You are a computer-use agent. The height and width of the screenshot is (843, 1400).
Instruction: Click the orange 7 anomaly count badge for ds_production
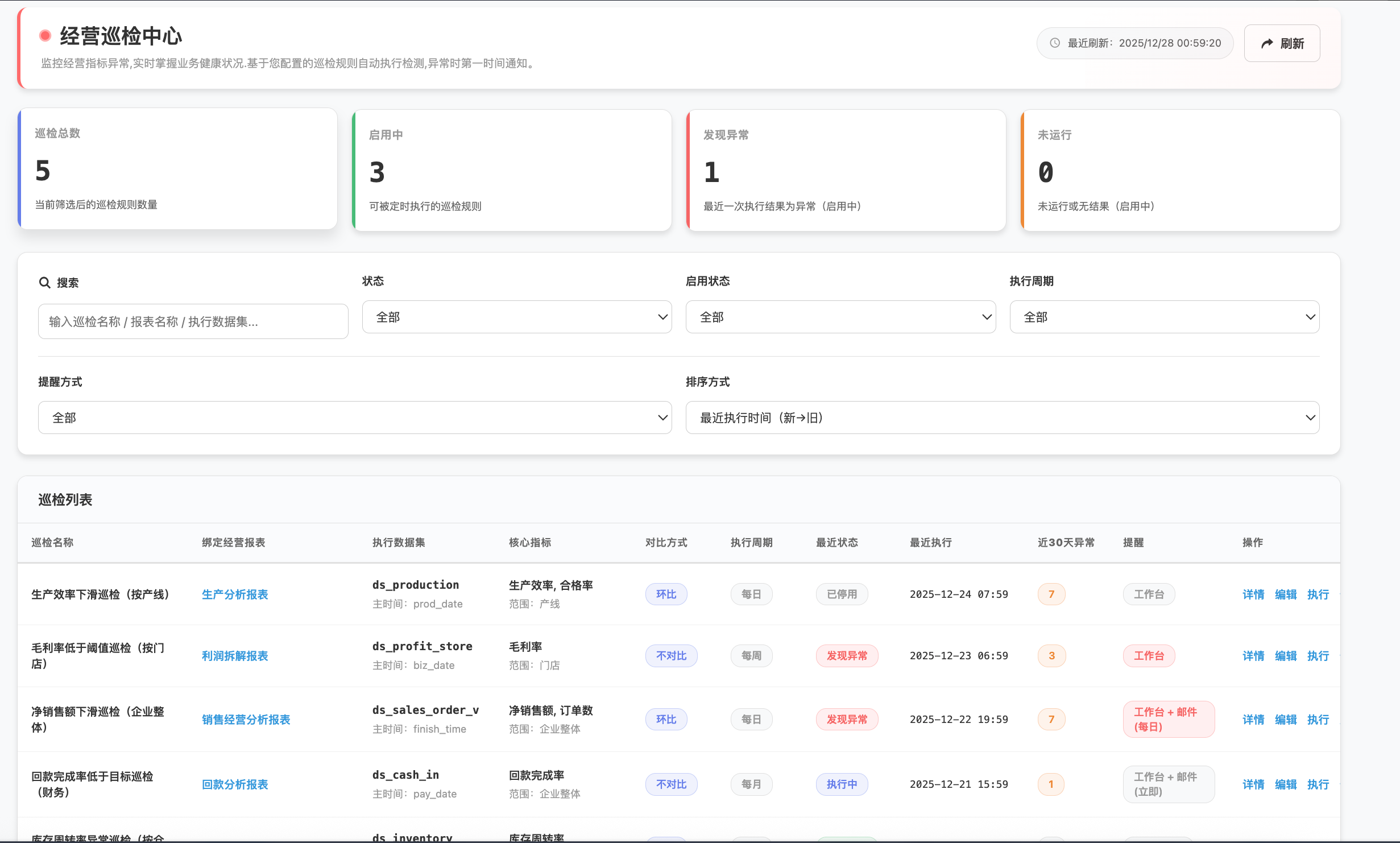coord(1051,593)
